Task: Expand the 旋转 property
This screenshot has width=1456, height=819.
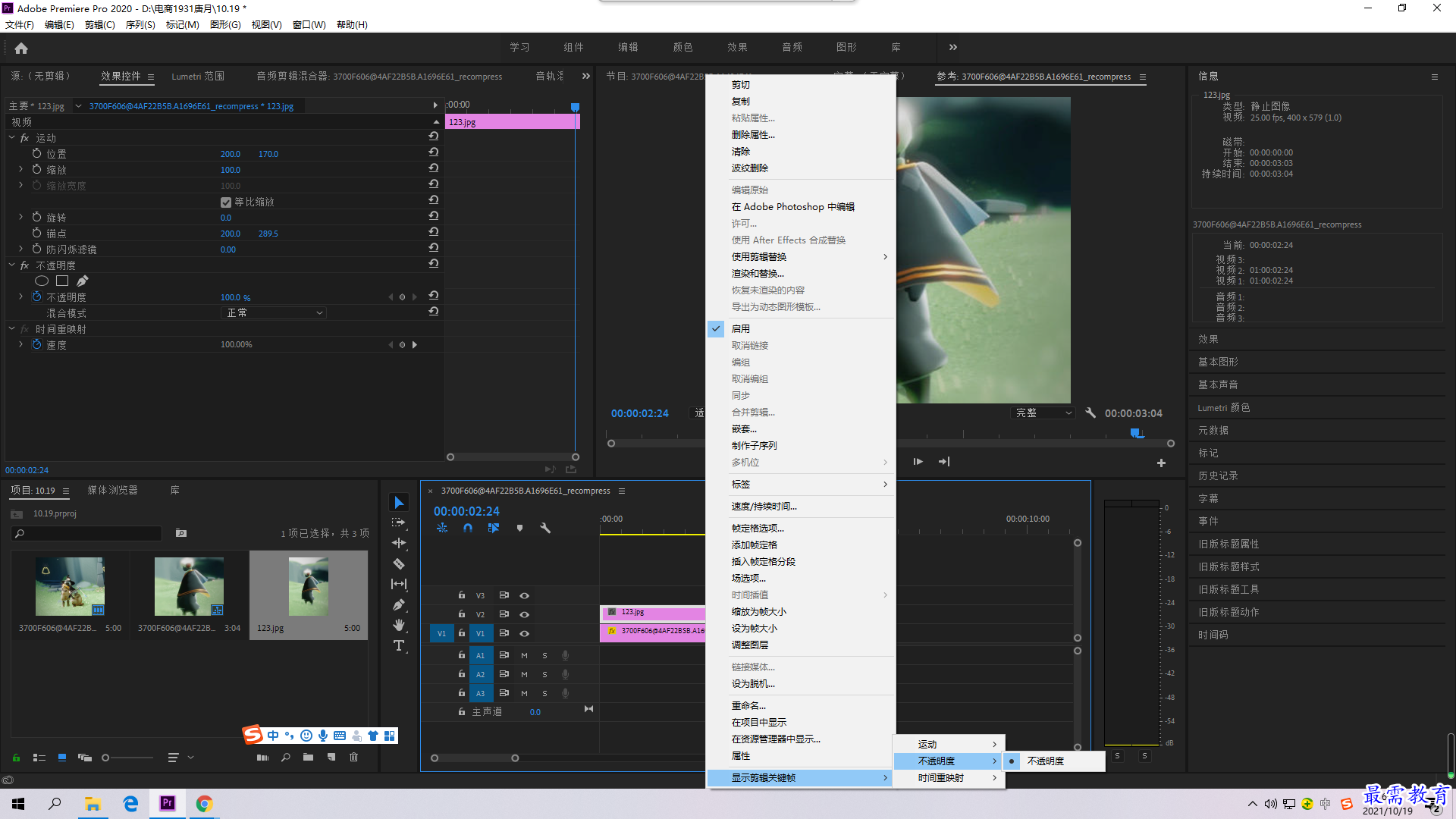Action: pyautogui.click(x=20, y=217)
